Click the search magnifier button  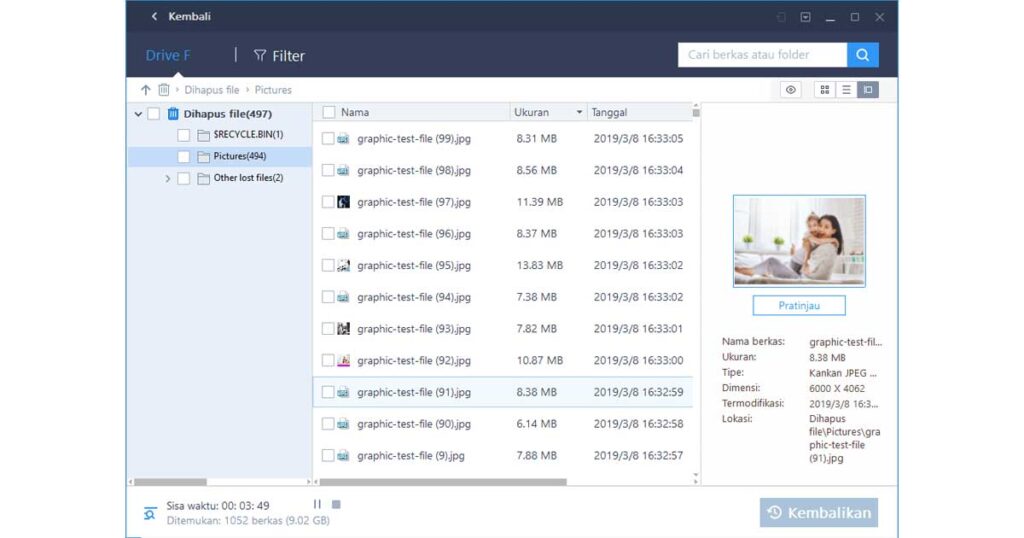click(862, 55)
